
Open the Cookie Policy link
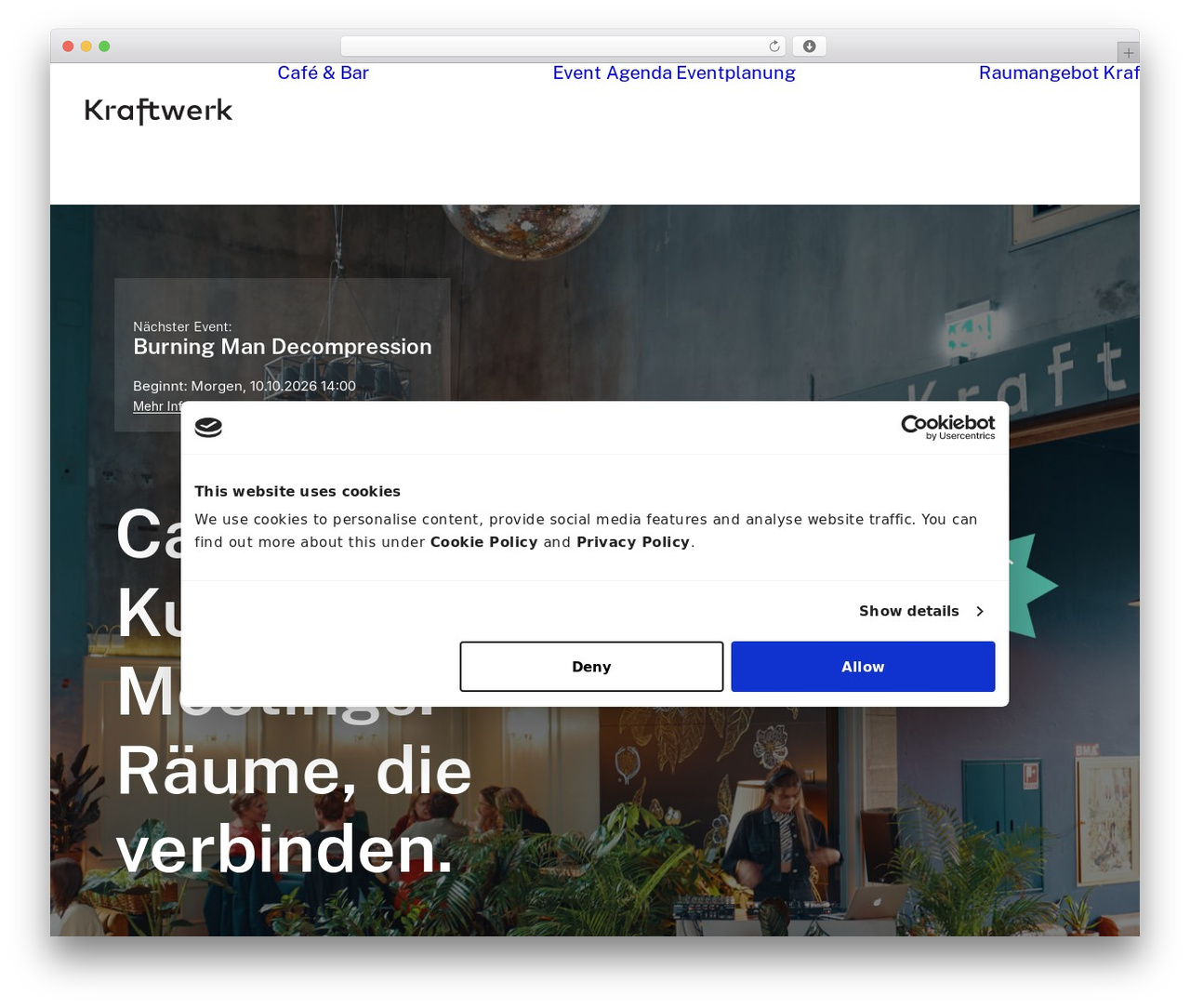(483, 542)
